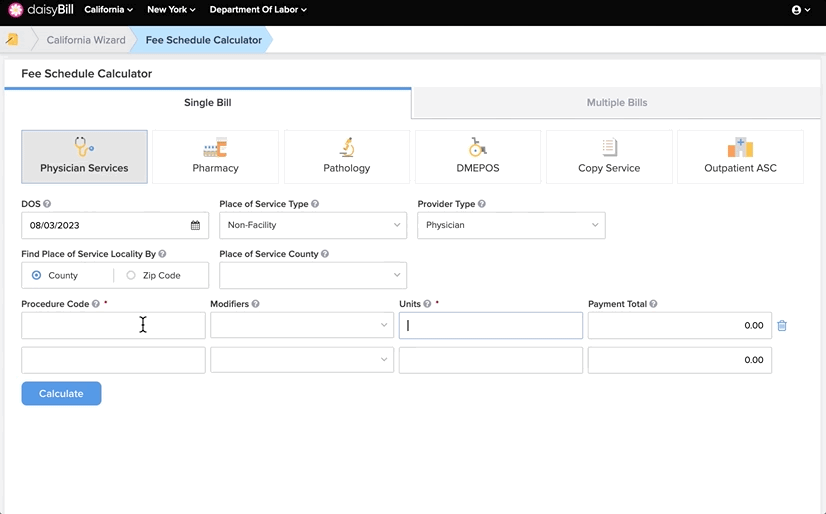Image resolution: width=826 pixels, height=514 pixels.
Task: Click the folder icon in breadcrumb
Action: pyautogui.click(x=12, y=39)
